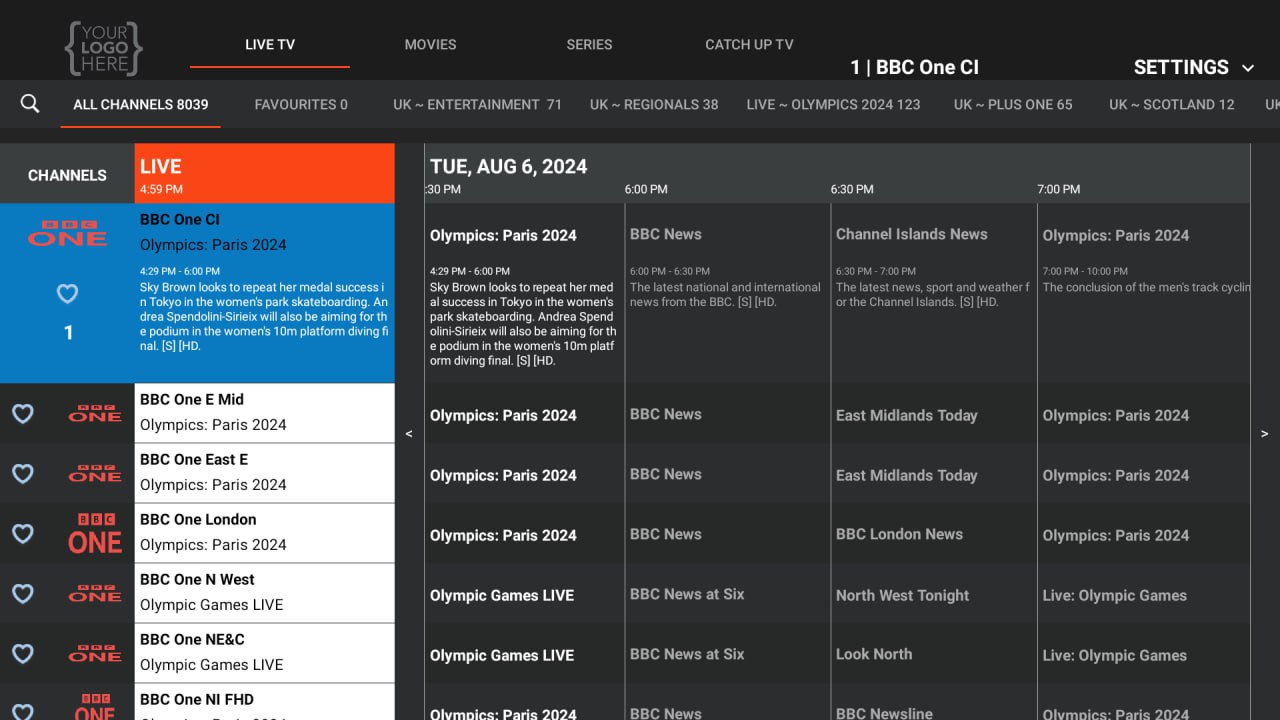Screen dimensions: 1280x720
Task: Click the BBC One logo in the selected channel
Action: pos(67,233)
